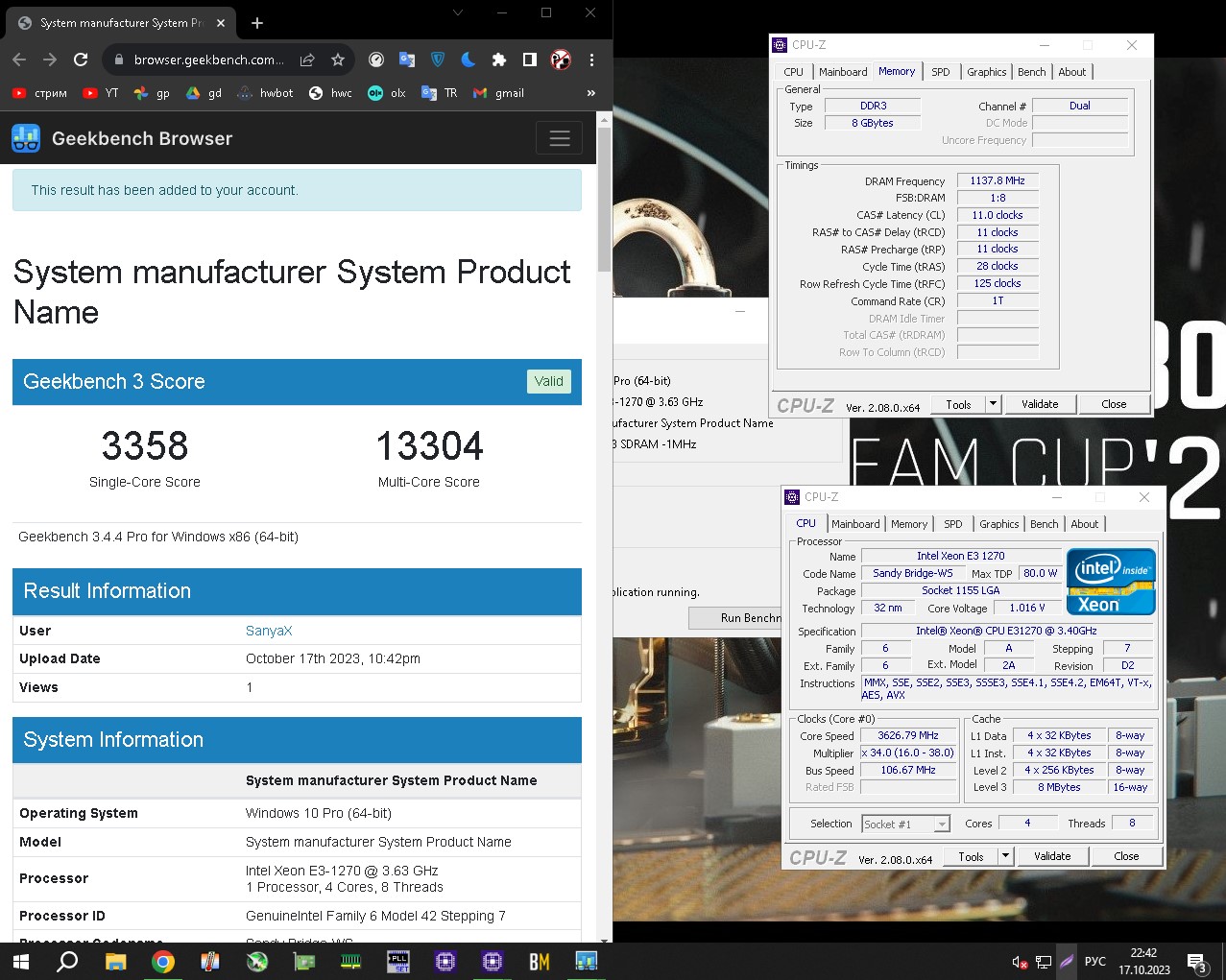Image resolution: width=1226 pixels, height=980 pixels.
Task: Click the Single-Core Score 3358
Action: pyautogui.click(x=145, y=446)
